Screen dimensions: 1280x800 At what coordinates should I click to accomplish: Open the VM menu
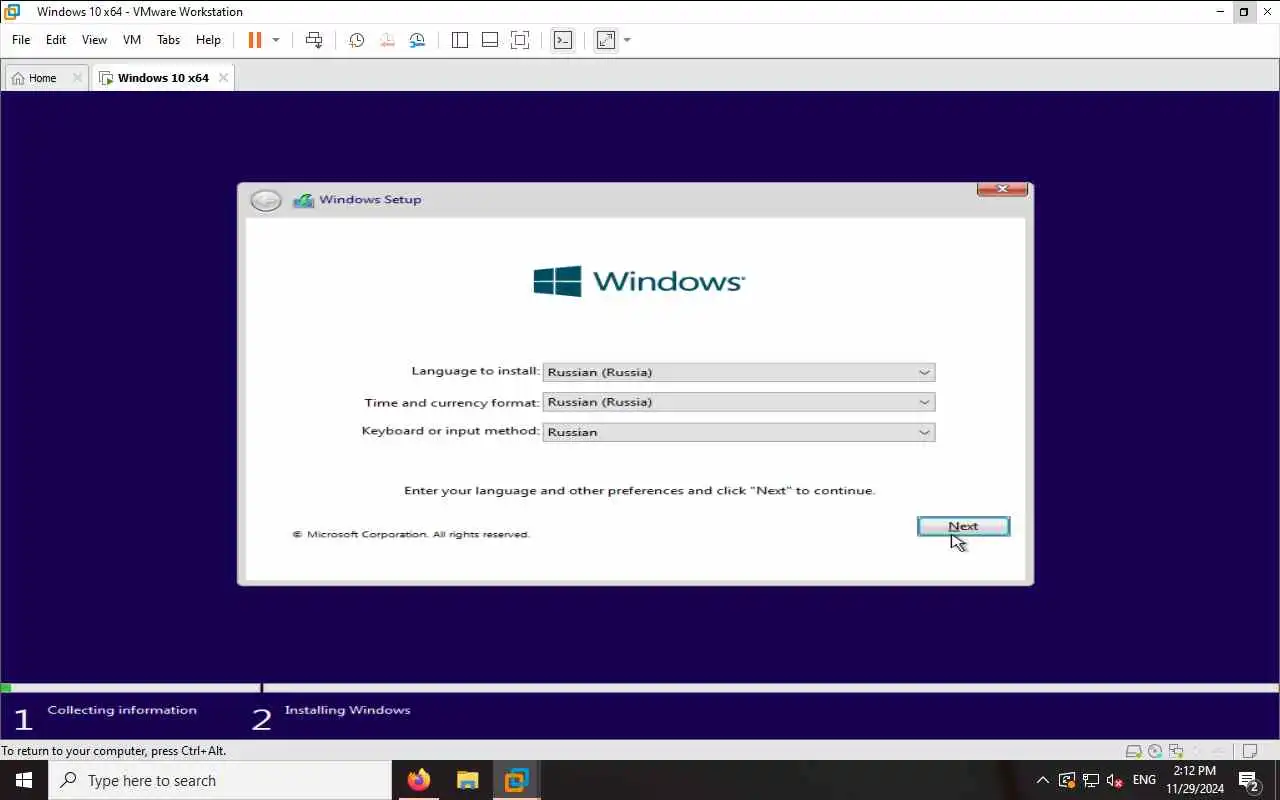point(132,40)
